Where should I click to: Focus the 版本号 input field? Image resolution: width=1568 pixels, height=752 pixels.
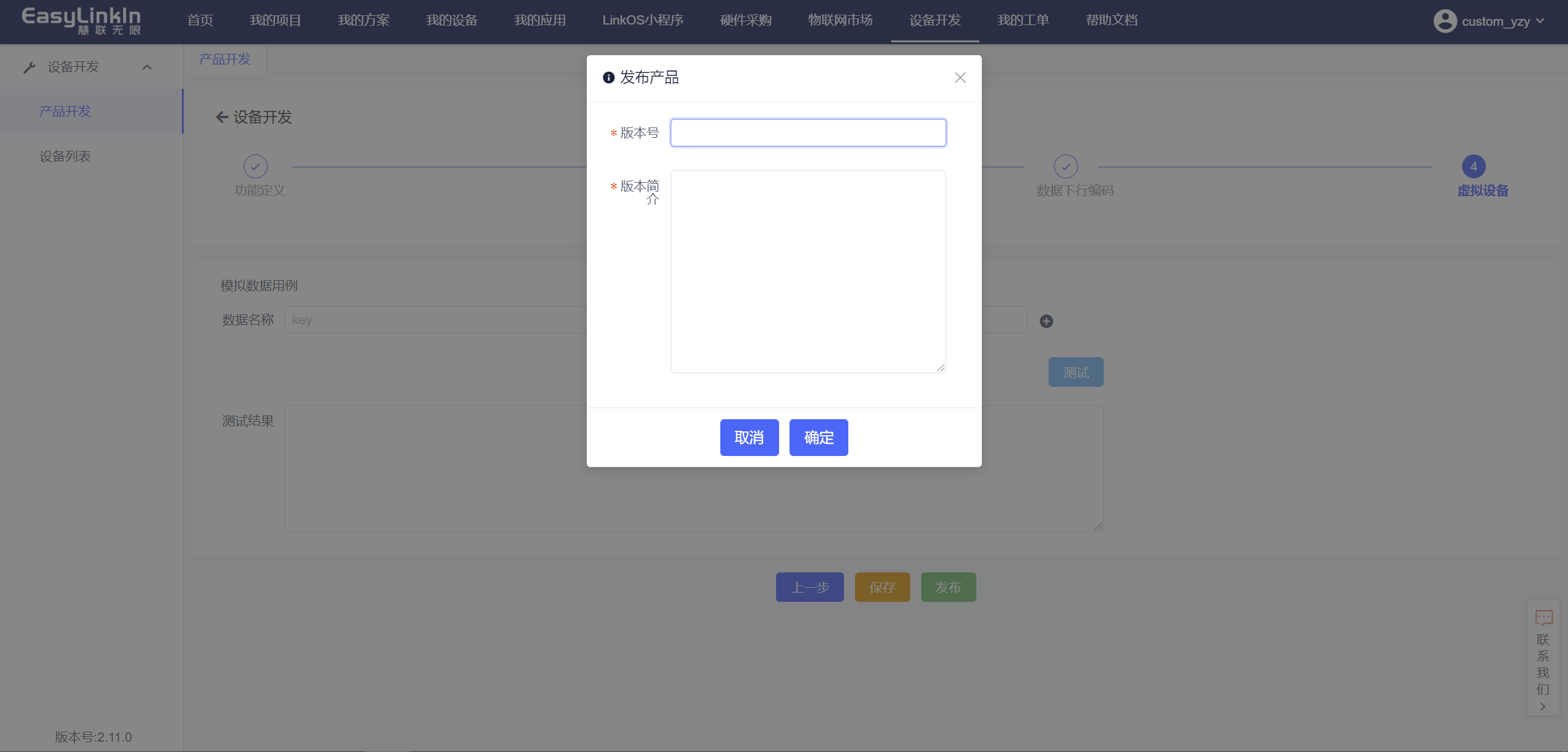pos(808,132)
